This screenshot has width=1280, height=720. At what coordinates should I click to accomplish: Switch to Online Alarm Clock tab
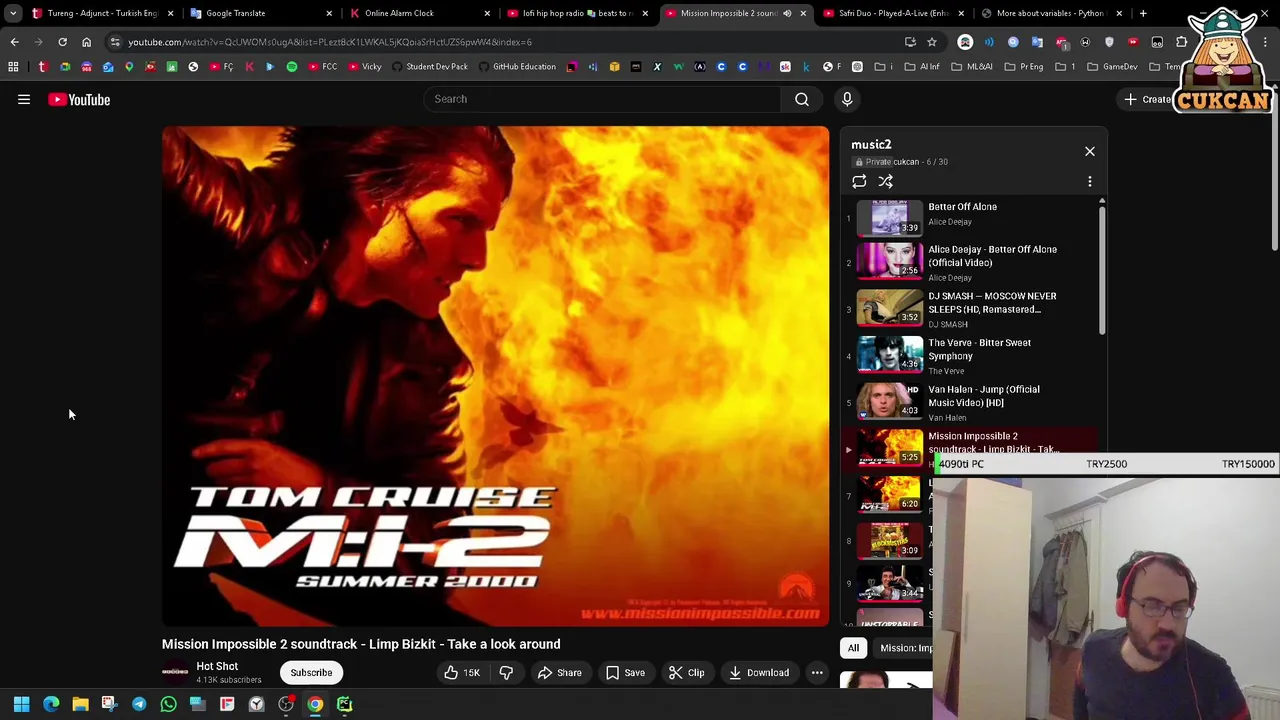click(418, 13)
